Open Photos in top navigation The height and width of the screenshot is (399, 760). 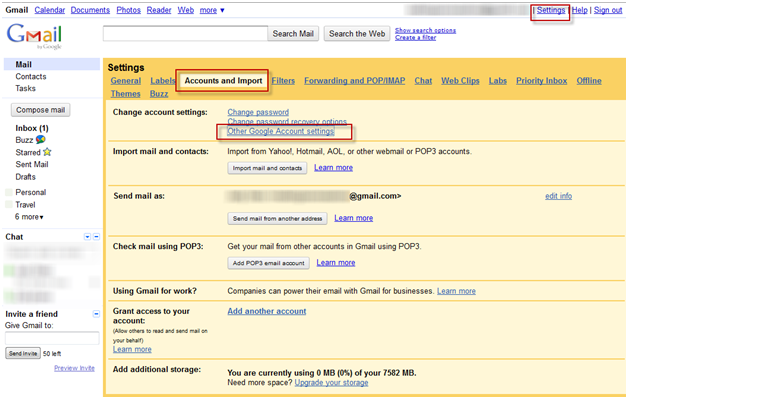(x=128, y=10)
